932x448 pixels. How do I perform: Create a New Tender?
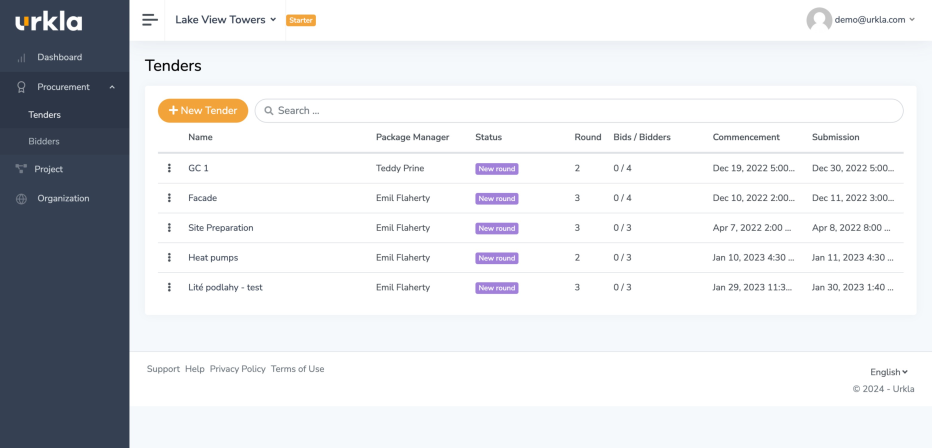203,111
